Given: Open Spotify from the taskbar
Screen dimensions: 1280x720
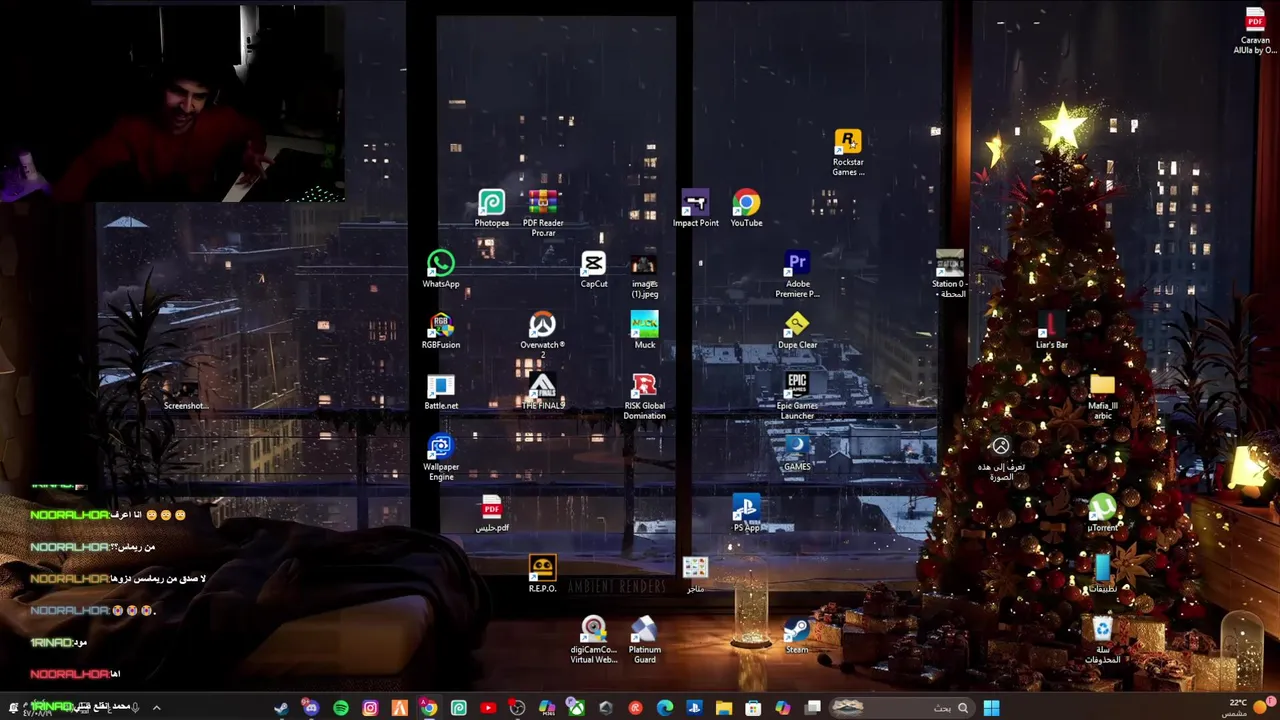Looking at the screenshot, I should [341, 708].
